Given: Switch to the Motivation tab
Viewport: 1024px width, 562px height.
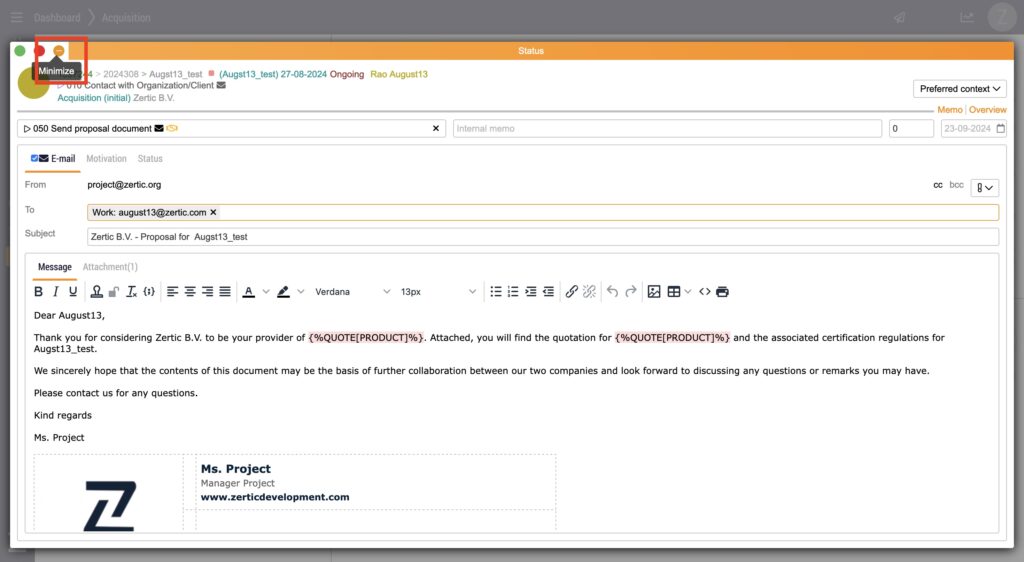Looking at the screenshot, I should coord(106,159).
